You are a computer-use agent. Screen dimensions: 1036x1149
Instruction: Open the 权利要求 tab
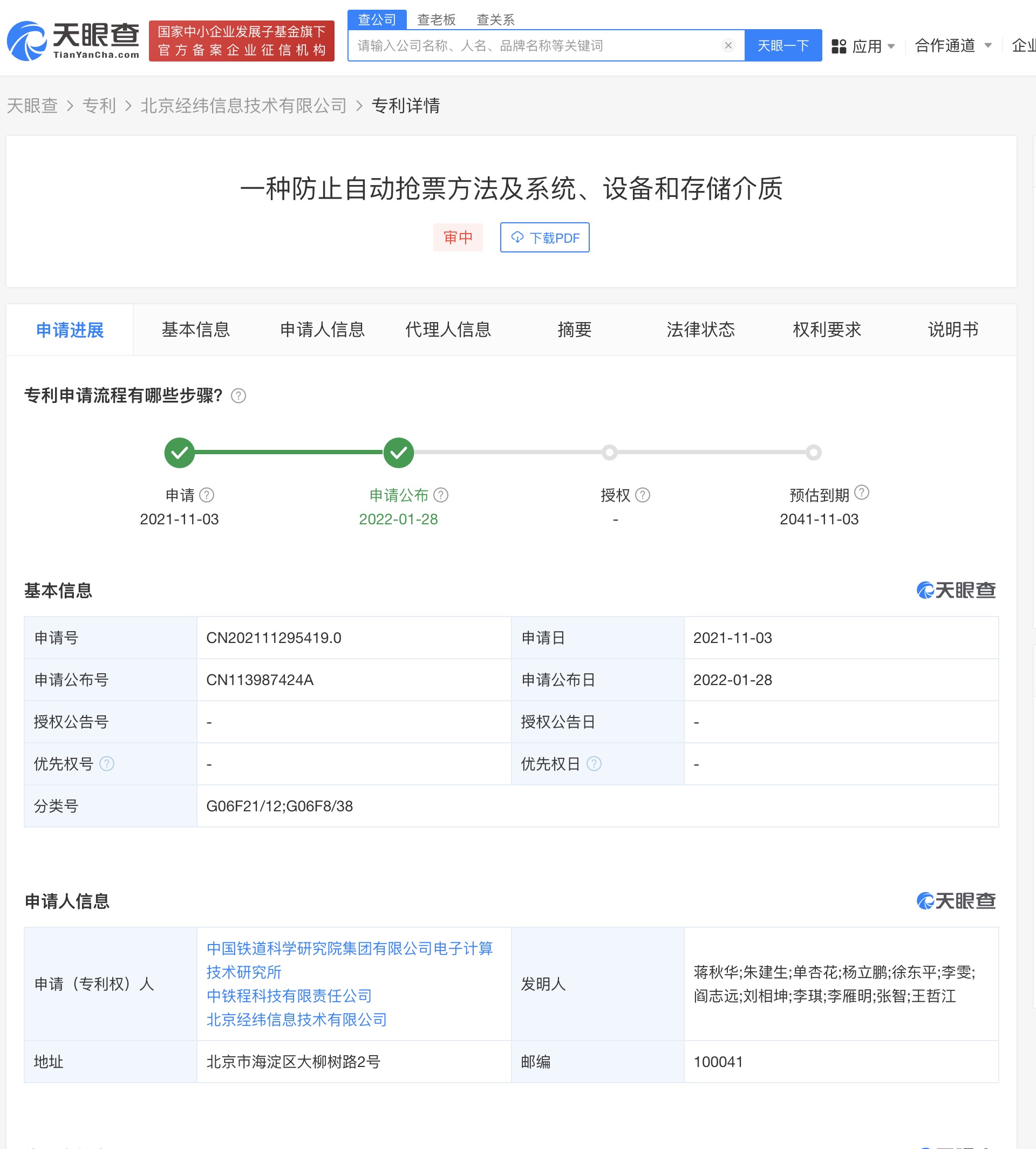tap(827, 330)
